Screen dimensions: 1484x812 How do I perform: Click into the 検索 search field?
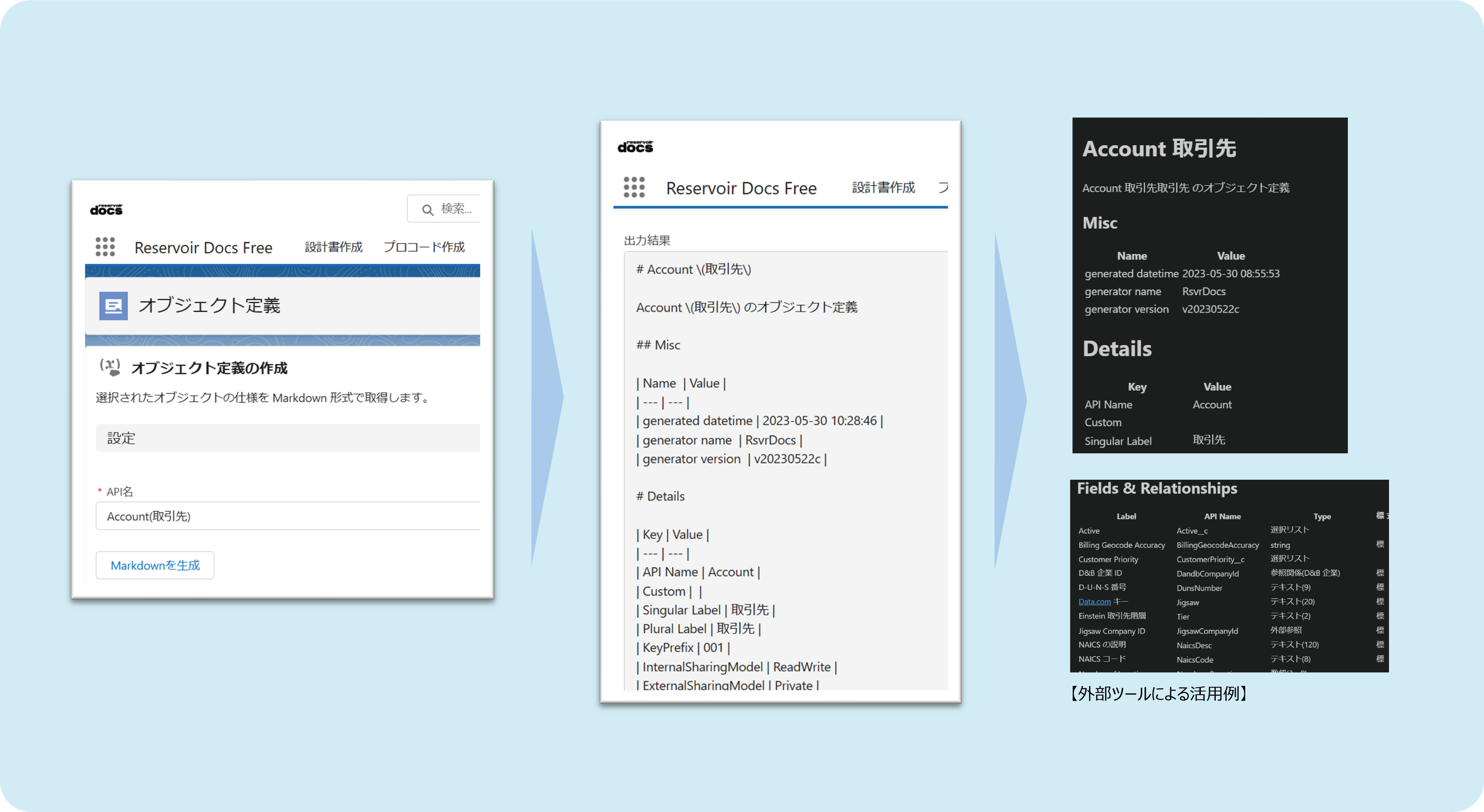point(456,209)
